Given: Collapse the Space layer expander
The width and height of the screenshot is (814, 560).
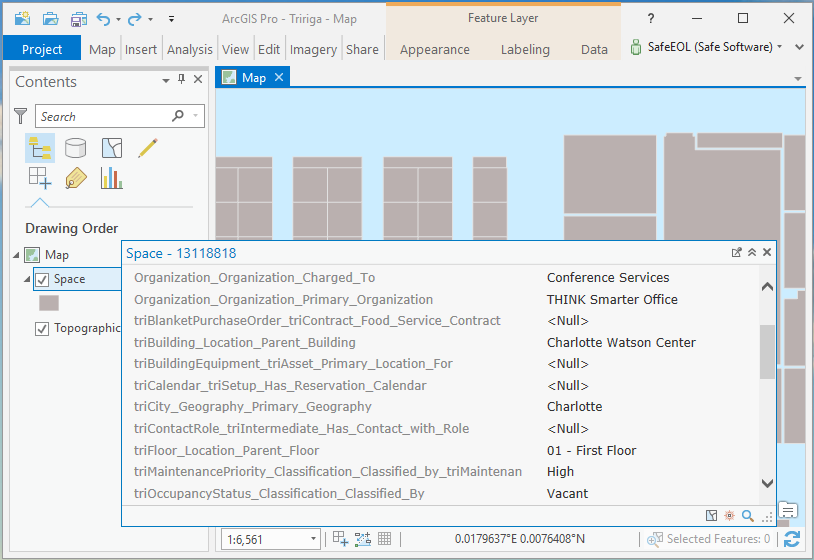Looking at the screenshot, I should click(27, 279).
